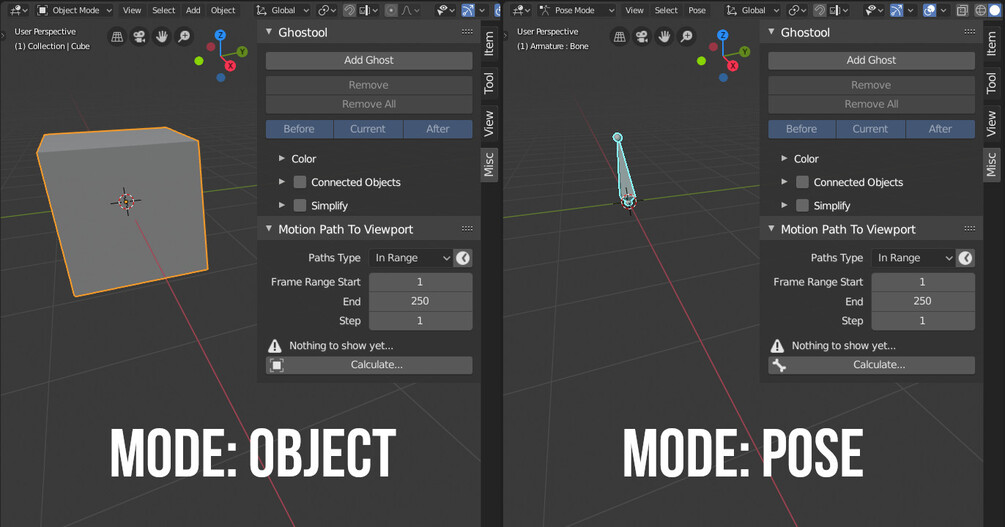Image resolution: width=1005 pixels, height=527 pixels.
Task: Open Global orientation dropdown in Object Mode header
Action: pos(282,10)
